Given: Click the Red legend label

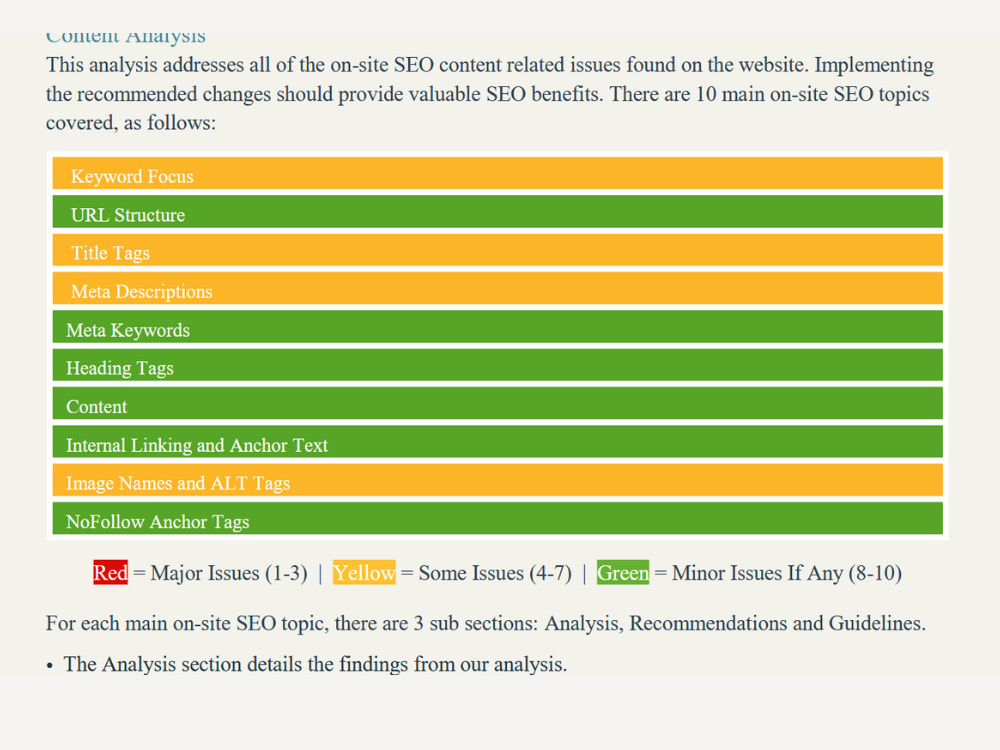Looking at the screenshot, I should click(110, 572).
